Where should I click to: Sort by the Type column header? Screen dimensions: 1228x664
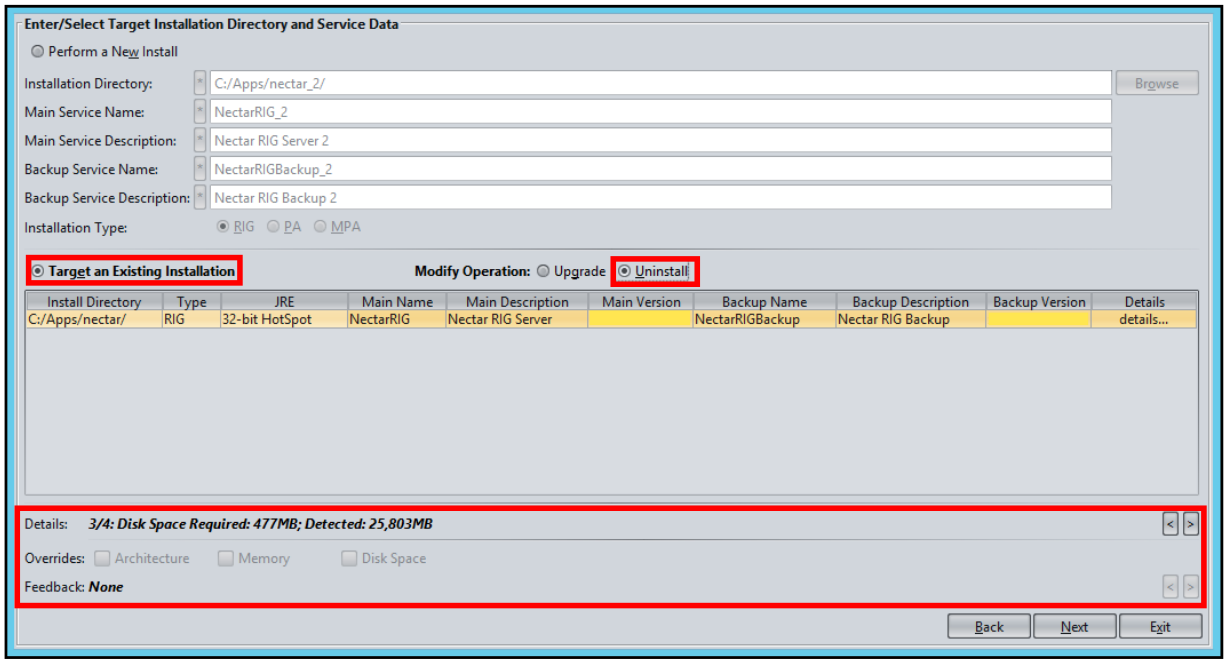tap(191, 302)
